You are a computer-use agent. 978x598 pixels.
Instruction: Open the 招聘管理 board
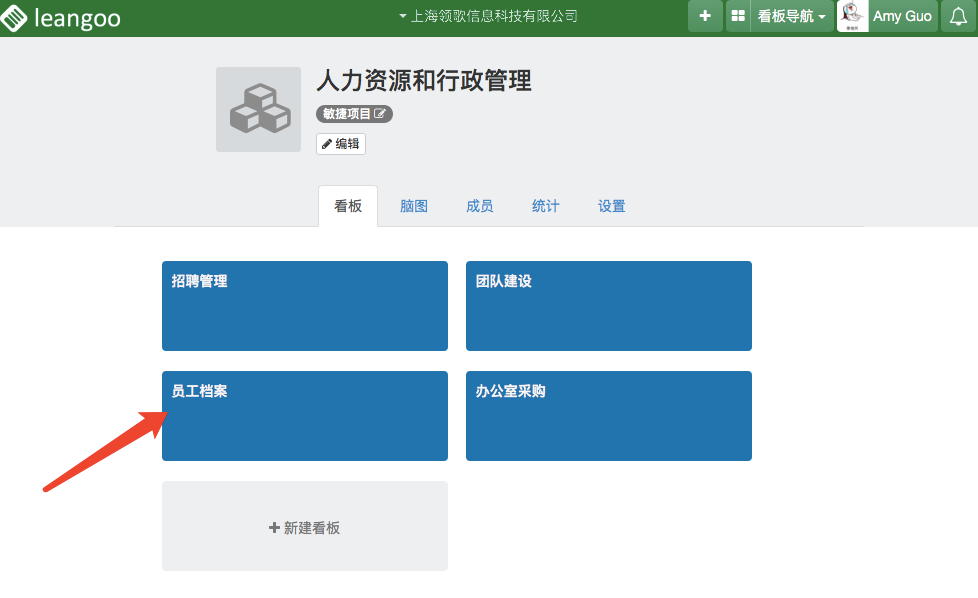(x=305, y=306)
